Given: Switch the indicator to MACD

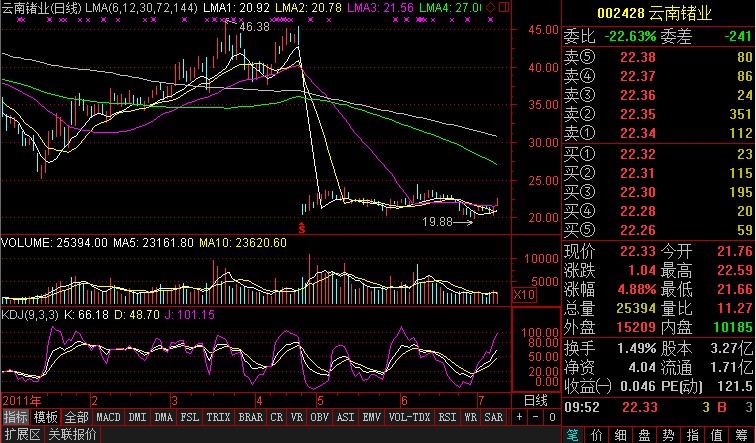Looking at the screenshot, I should tap(108, 417).
